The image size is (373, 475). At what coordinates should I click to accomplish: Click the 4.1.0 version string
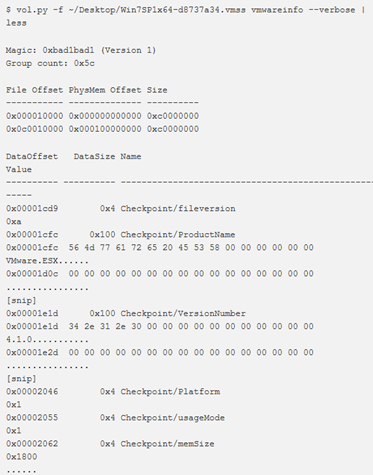click(x=19, y=340)
